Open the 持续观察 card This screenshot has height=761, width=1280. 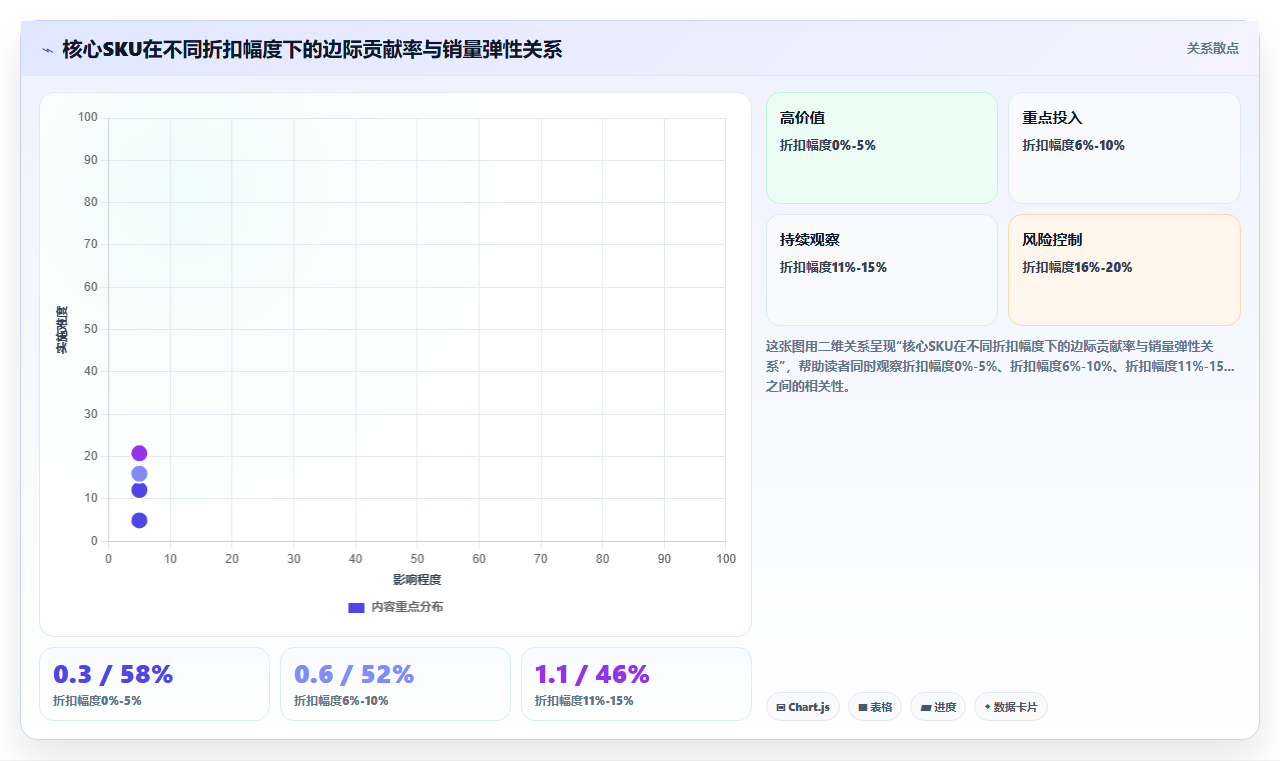tap(882, 270)
